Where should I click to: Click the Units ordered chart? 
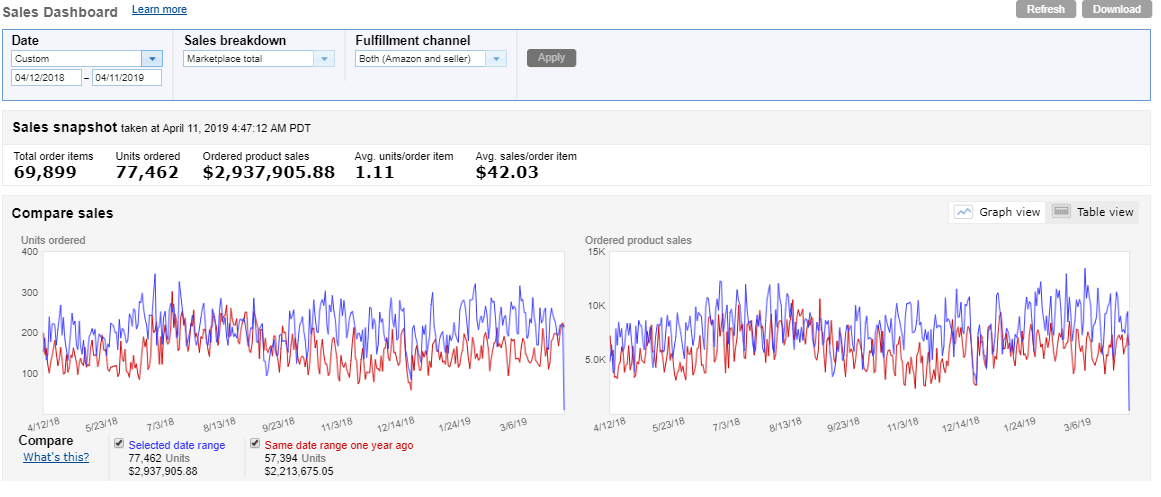coord(304,332)
